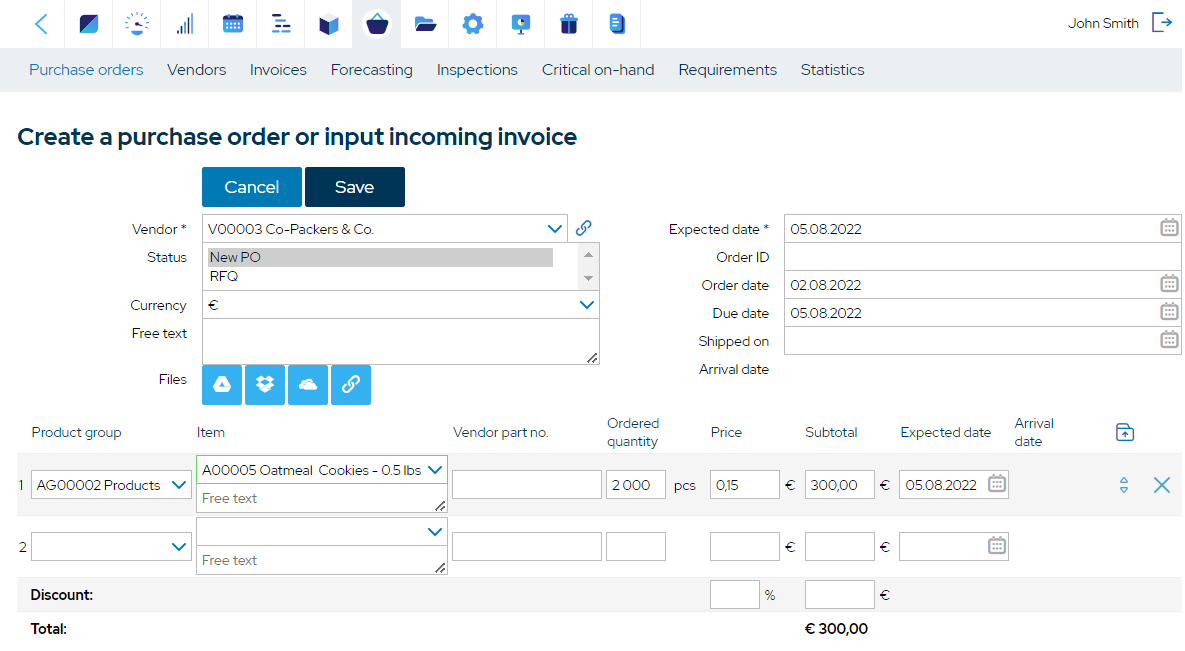The height and width of the screenshot is (651, 1185).
Task: Open row 1 Item dropdown Oatmeal Cookies
Action: 435,470
